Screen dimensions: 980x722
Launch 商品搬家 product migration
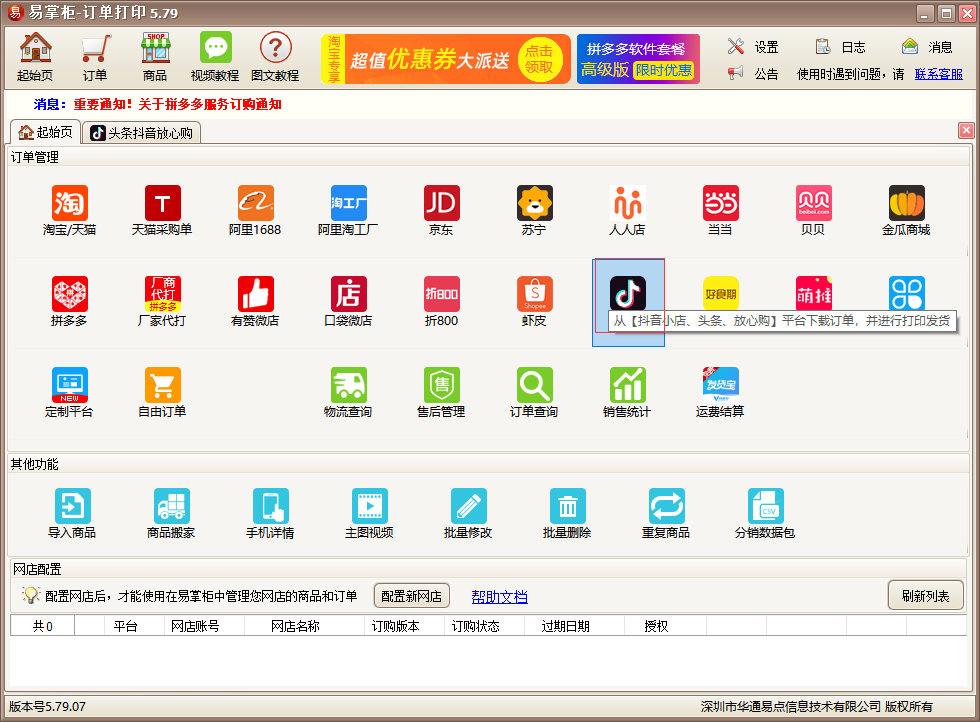(x=171, y=514)
